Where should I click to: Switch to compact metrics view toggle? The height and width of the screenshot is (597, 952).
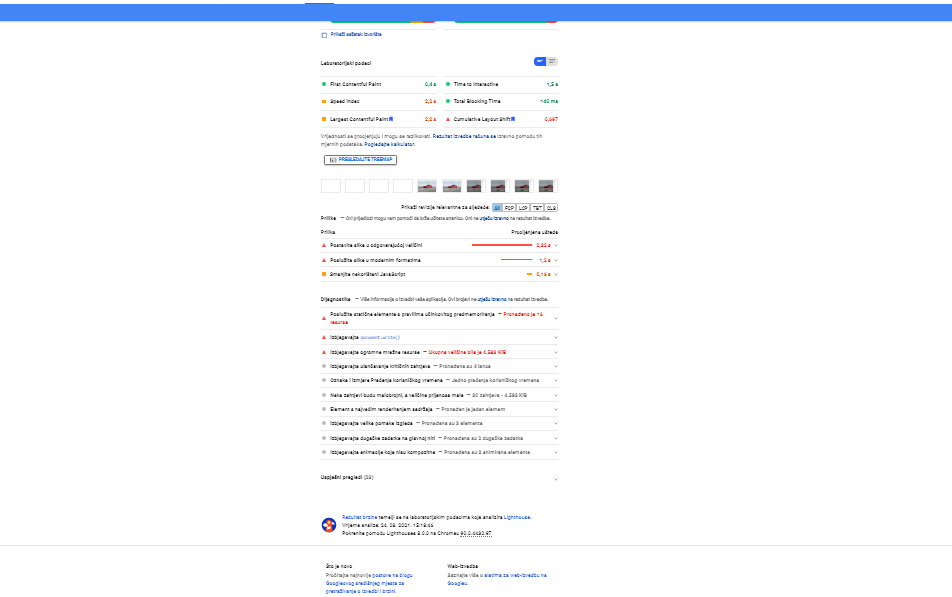tap(540, 62)
